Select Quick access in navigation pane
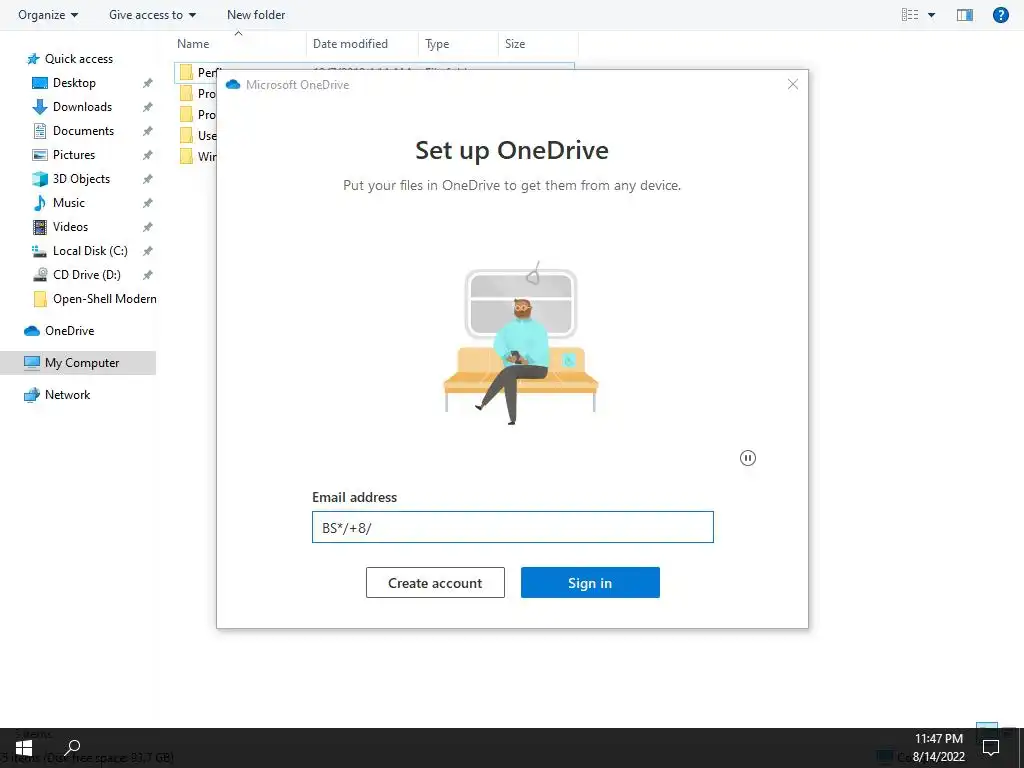Viewport: 1024px width, 768px height. (x=78, y=59)
